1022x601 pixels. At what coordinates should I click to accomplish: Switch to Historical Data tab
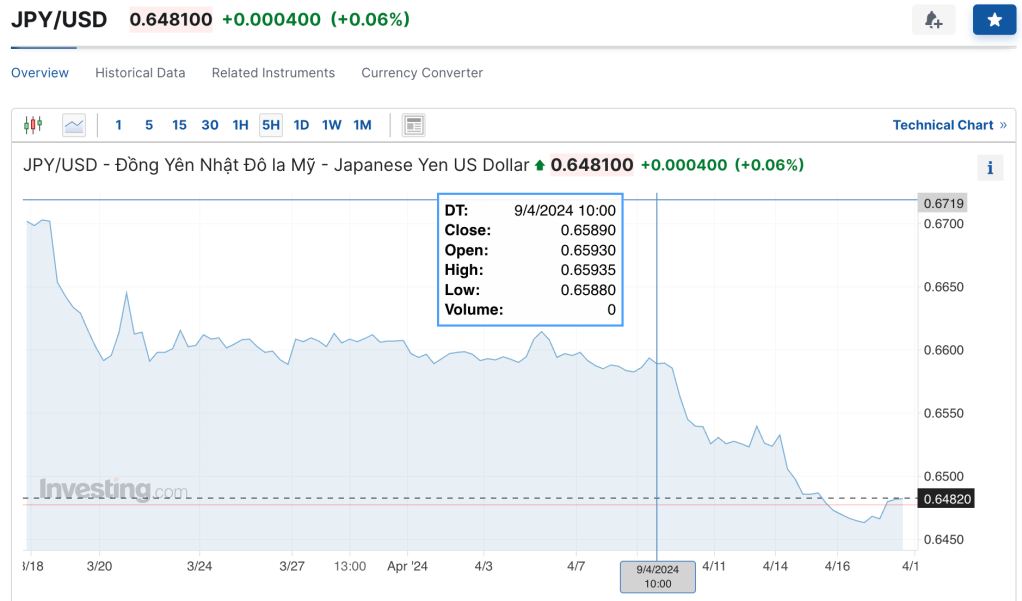pyautogui.click(x=140, y=73)
